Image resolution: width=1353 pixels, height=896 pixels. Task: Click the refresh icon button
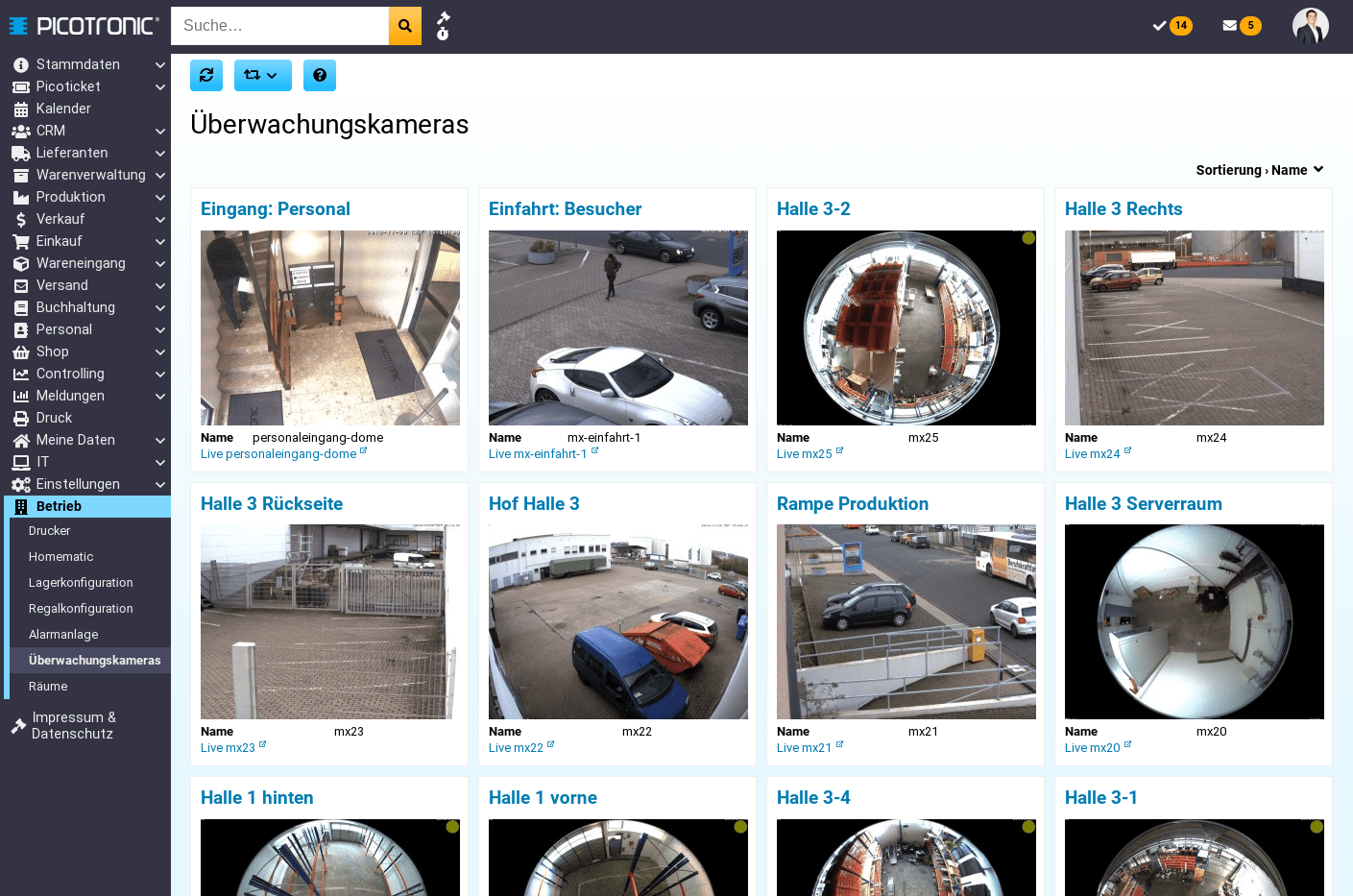pyautogui.click(x=206, y=75)
